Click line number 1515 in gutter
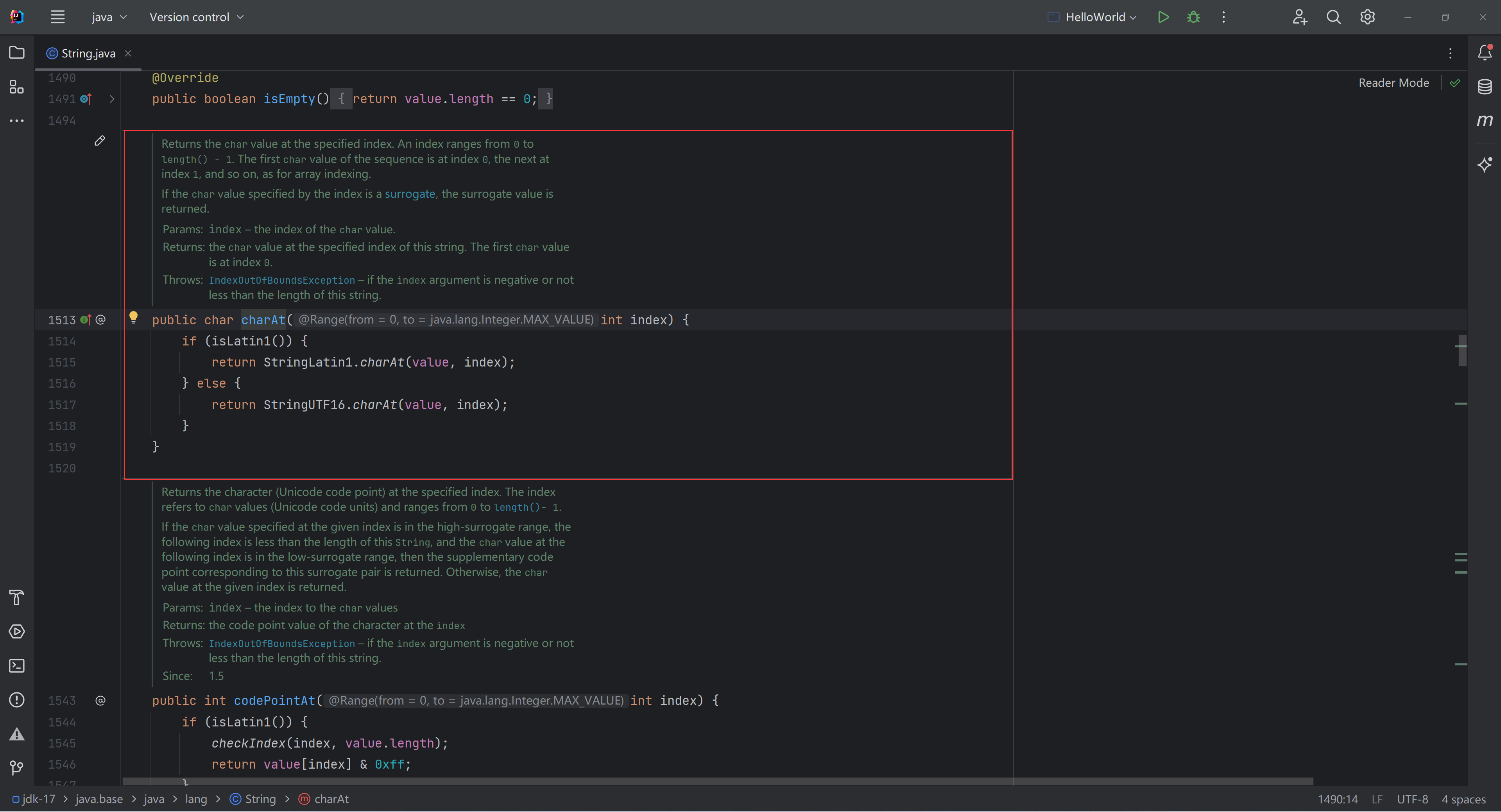Image resolution: width=1501 pixels, height=812 pixels. [x=62, y=362]
